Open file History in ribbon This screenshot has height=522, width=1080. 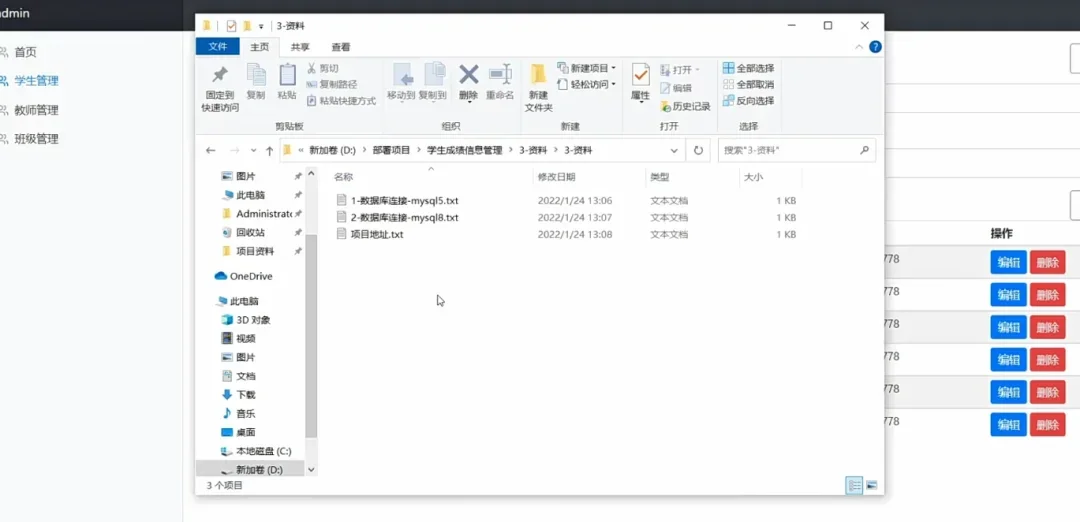point(685,107)
